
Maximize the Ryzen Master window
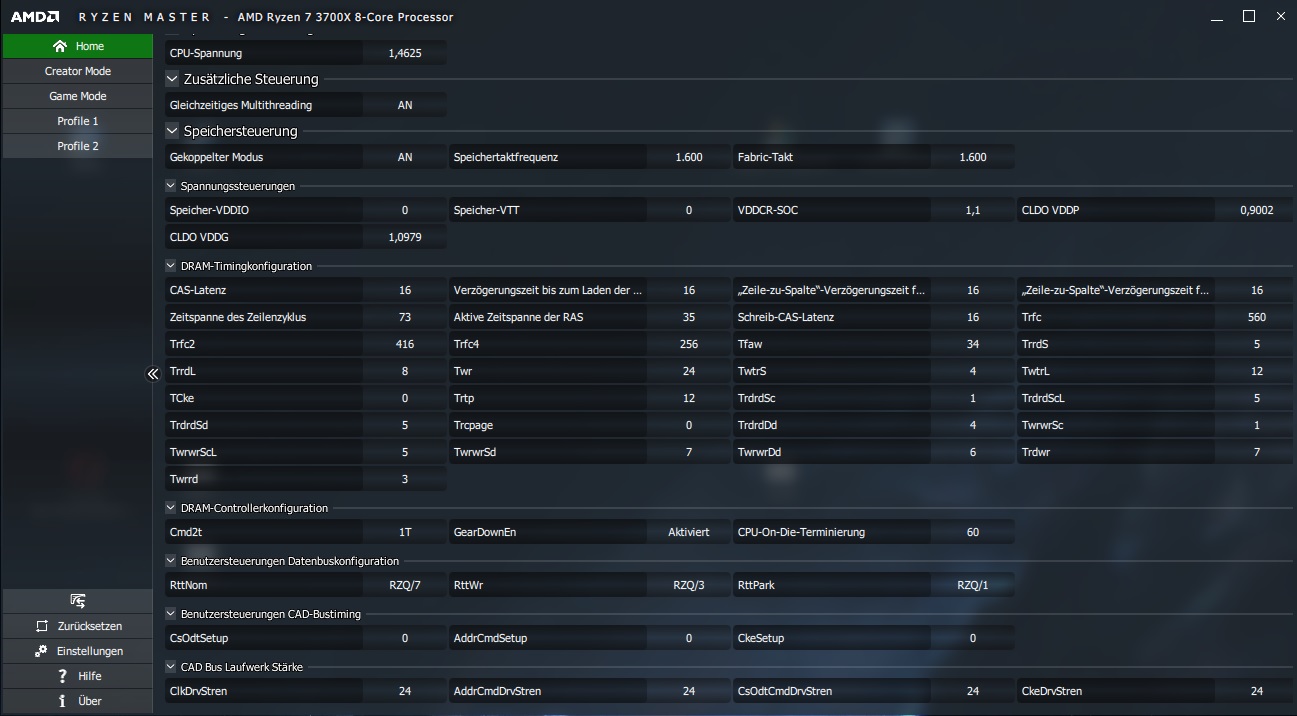[1249, 17]
